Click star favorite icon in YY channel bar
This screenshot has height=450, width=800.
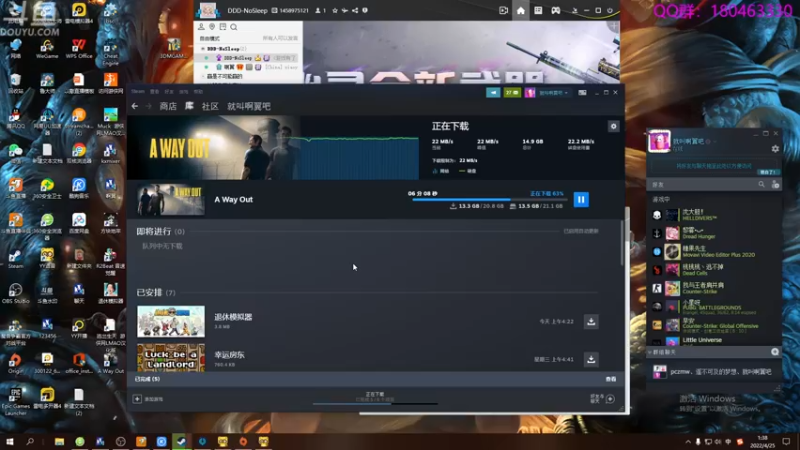click(x=335, y=10)
